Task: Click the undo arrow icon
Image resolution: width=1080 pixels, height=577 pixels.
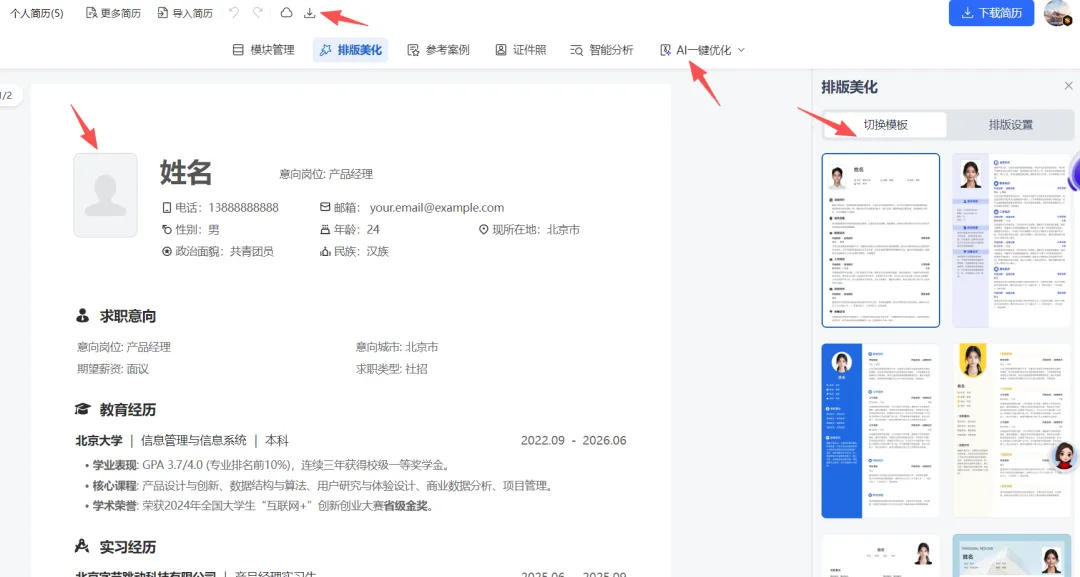Action: (x=234, y=12)
